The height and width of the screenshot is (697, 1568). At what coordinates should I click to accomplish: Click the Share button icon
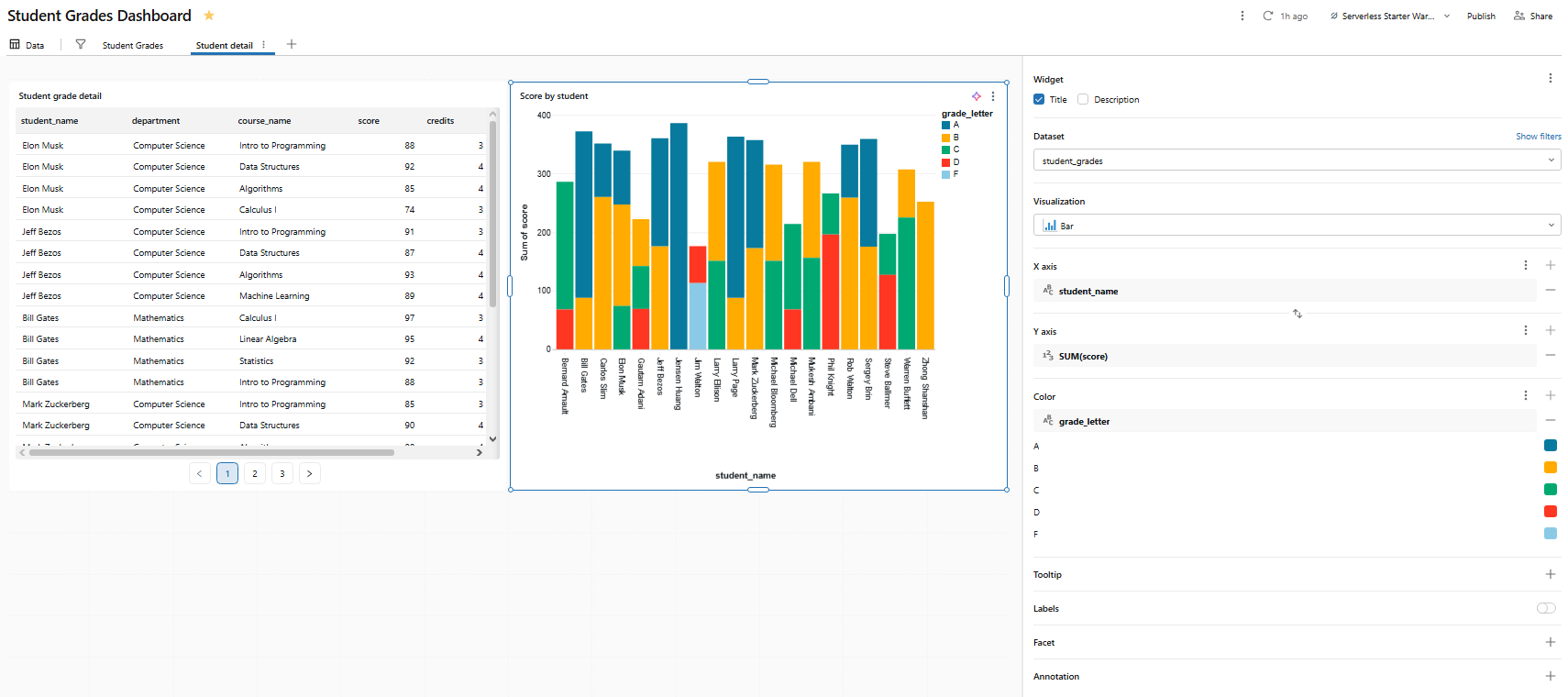(1519, 16)
